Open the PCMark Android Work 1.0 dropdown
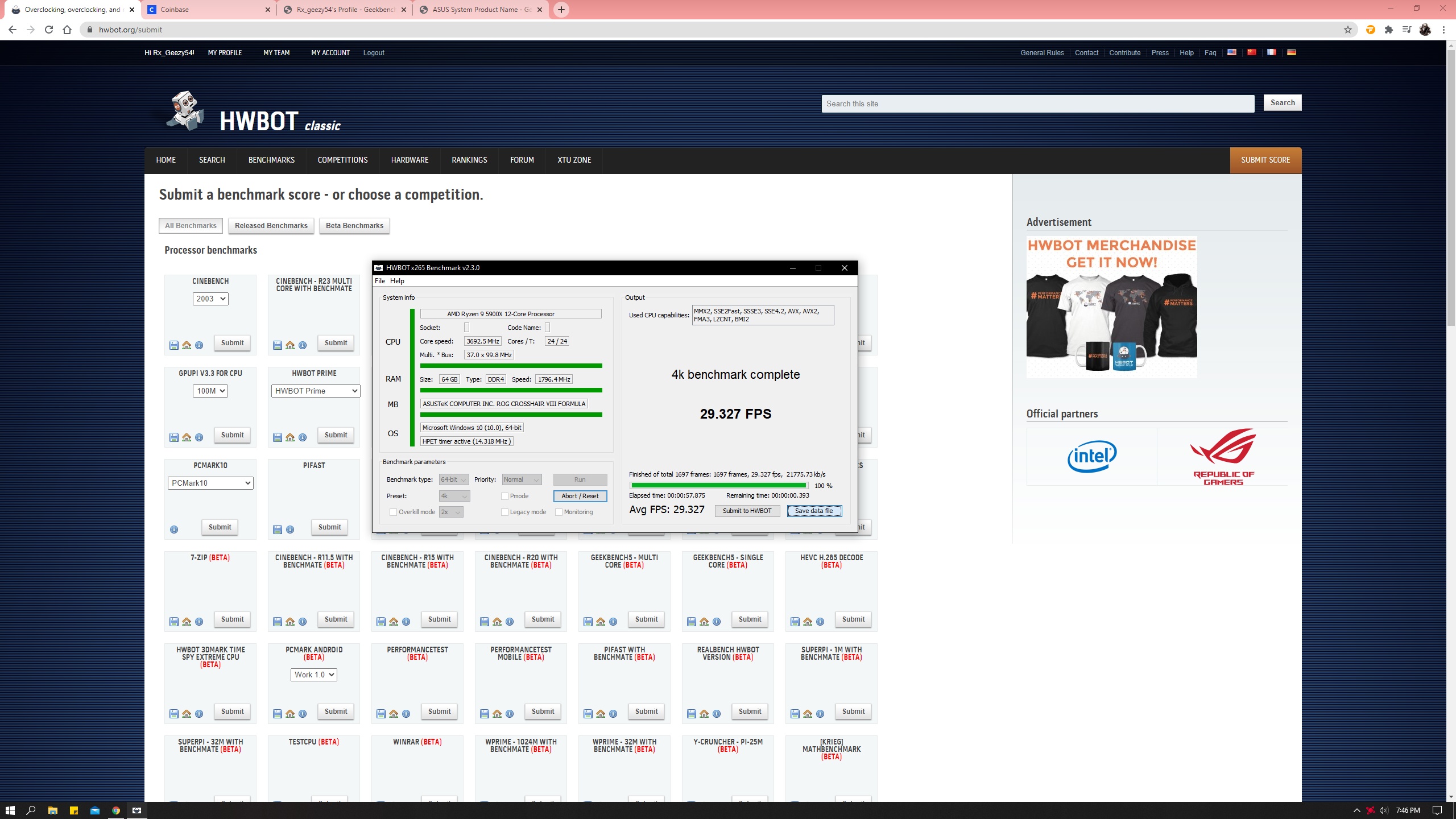 [314, 675]
